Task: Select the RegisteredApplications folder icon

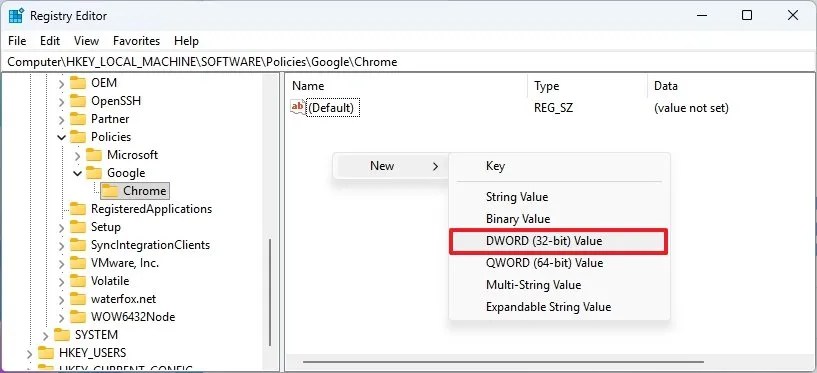Action: [x=78, y=209]
